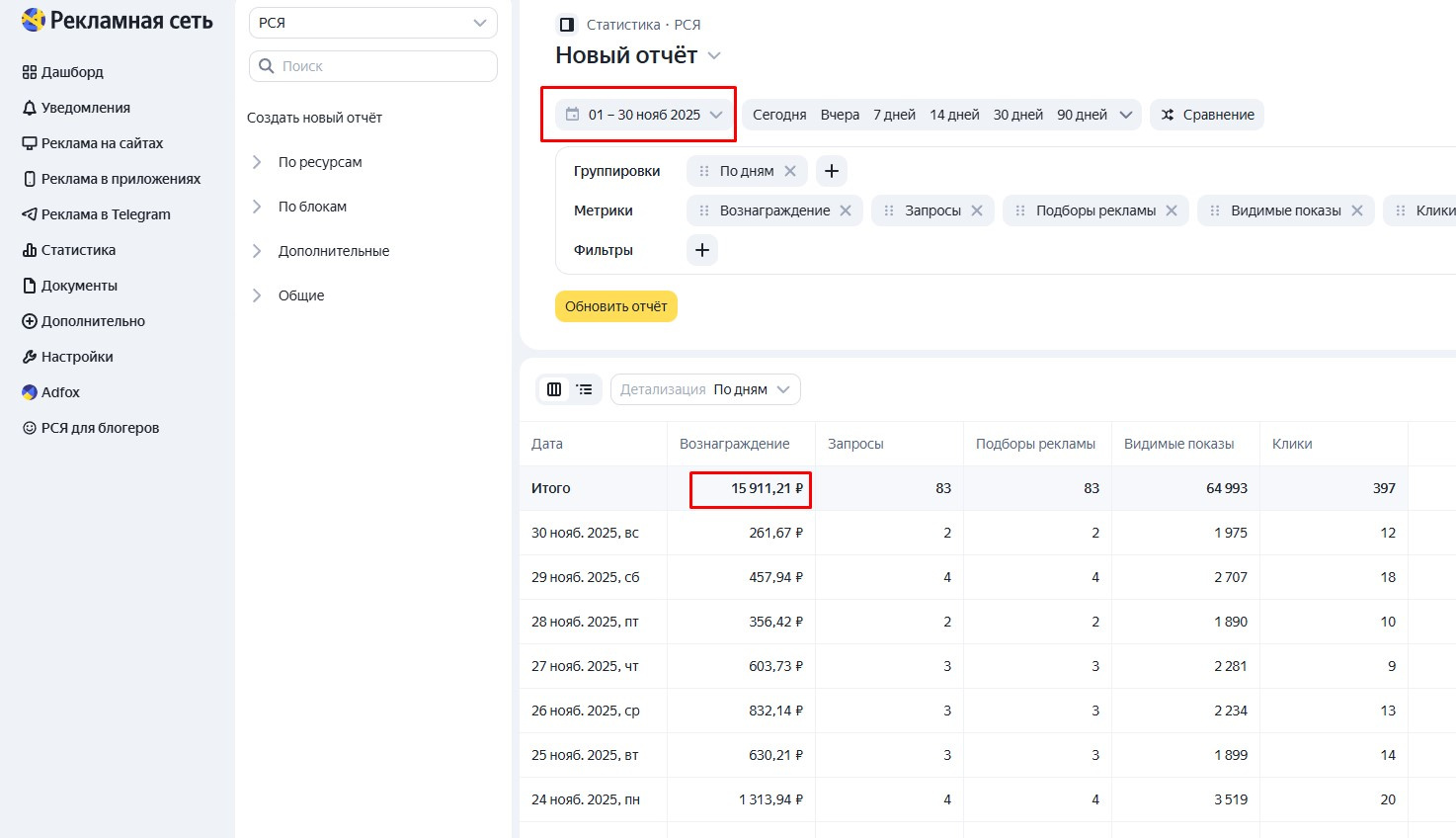Go to Реклама в Telegram section

click(x=106, y=214)
